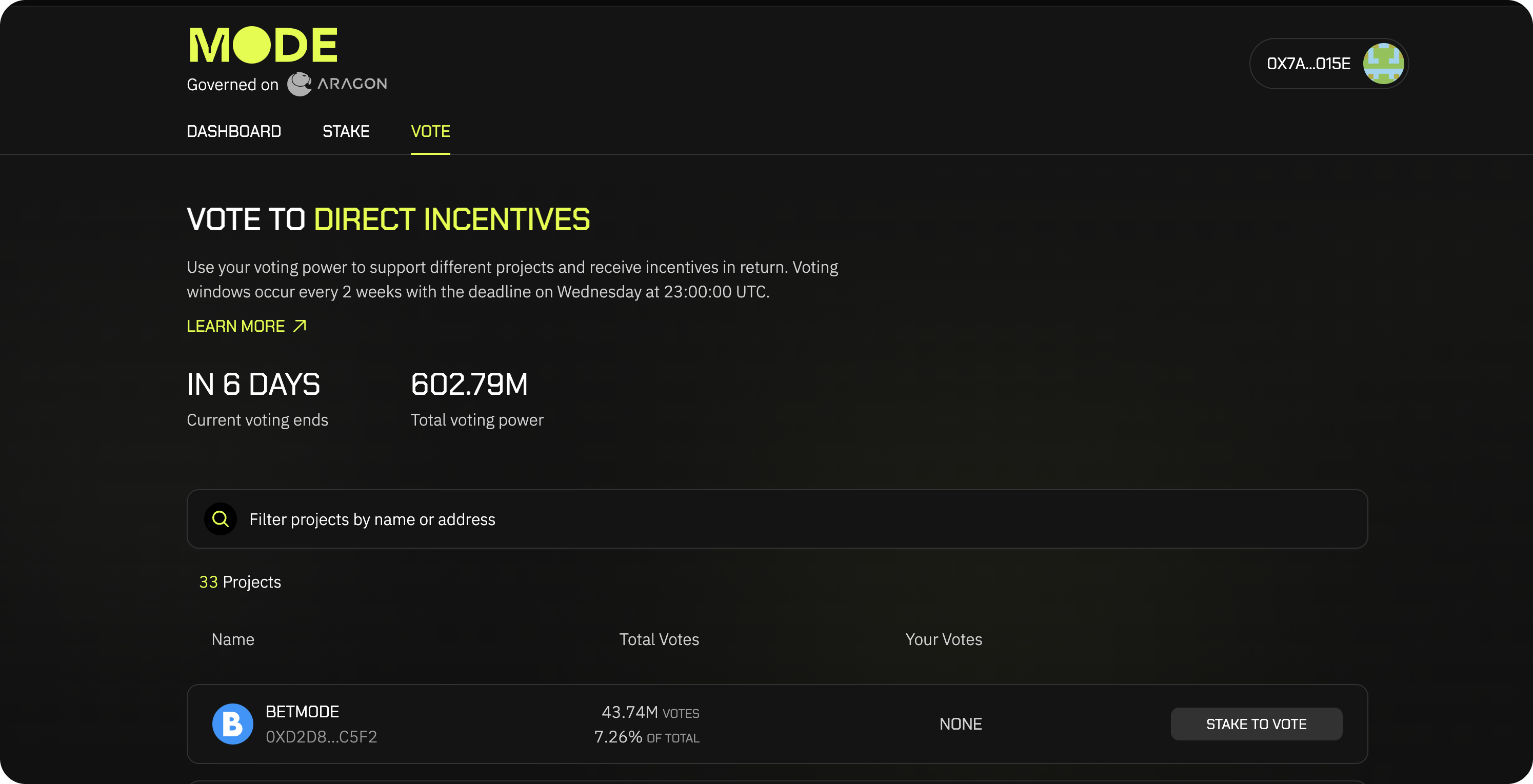1533x784 pixels.
Task: Switch to the Stake tab
Action: tap(346, 131)
